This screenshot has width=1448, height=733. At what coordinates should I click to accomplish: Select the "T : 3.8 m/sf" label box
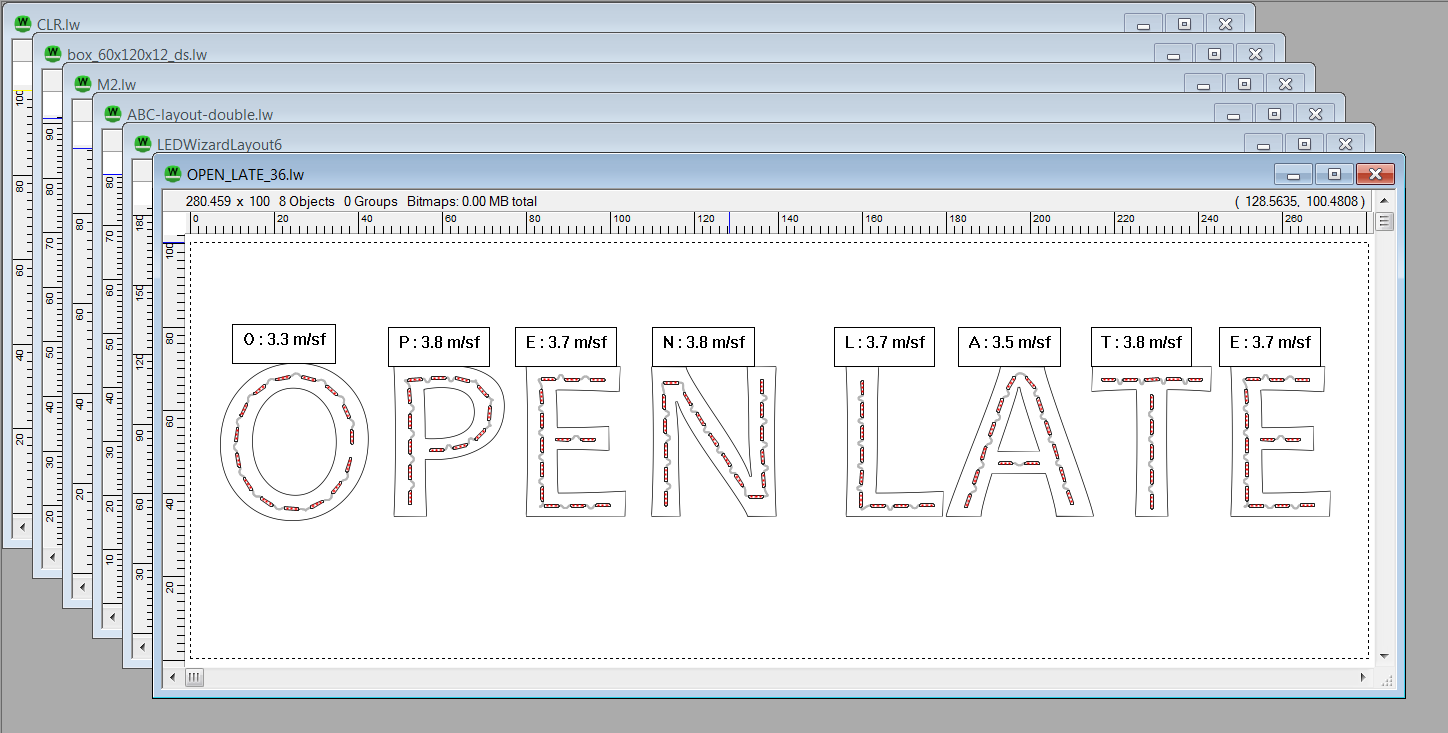1141,343
